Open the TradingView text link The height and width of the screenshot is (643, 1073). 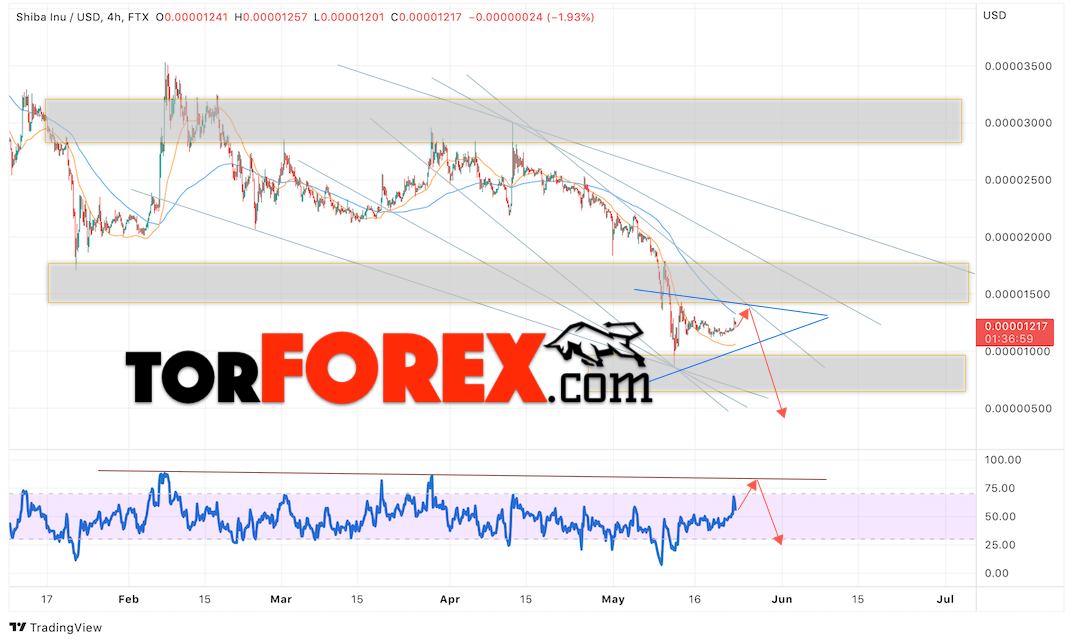pos(66,627)
